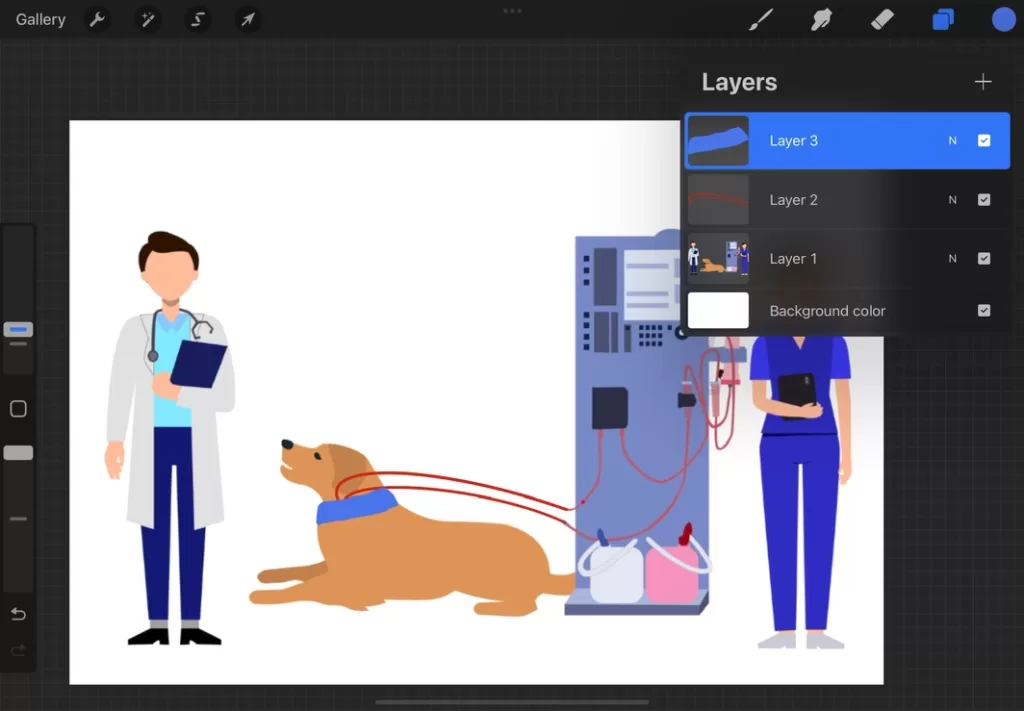This screenshot has height=711, width=1024.
Task: Click the Layers panel title
Action: 739,82
